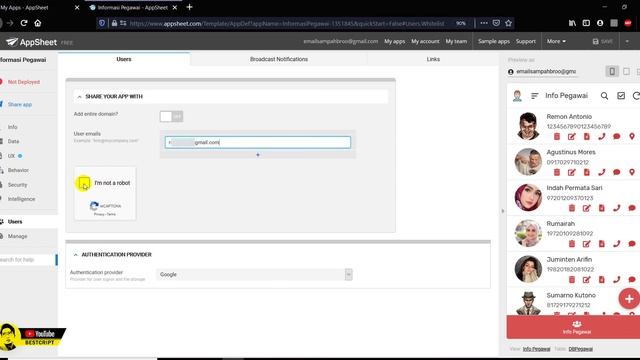
Task: Expand the dropdown arrow beside Save
Action: (x=627, y=41)
